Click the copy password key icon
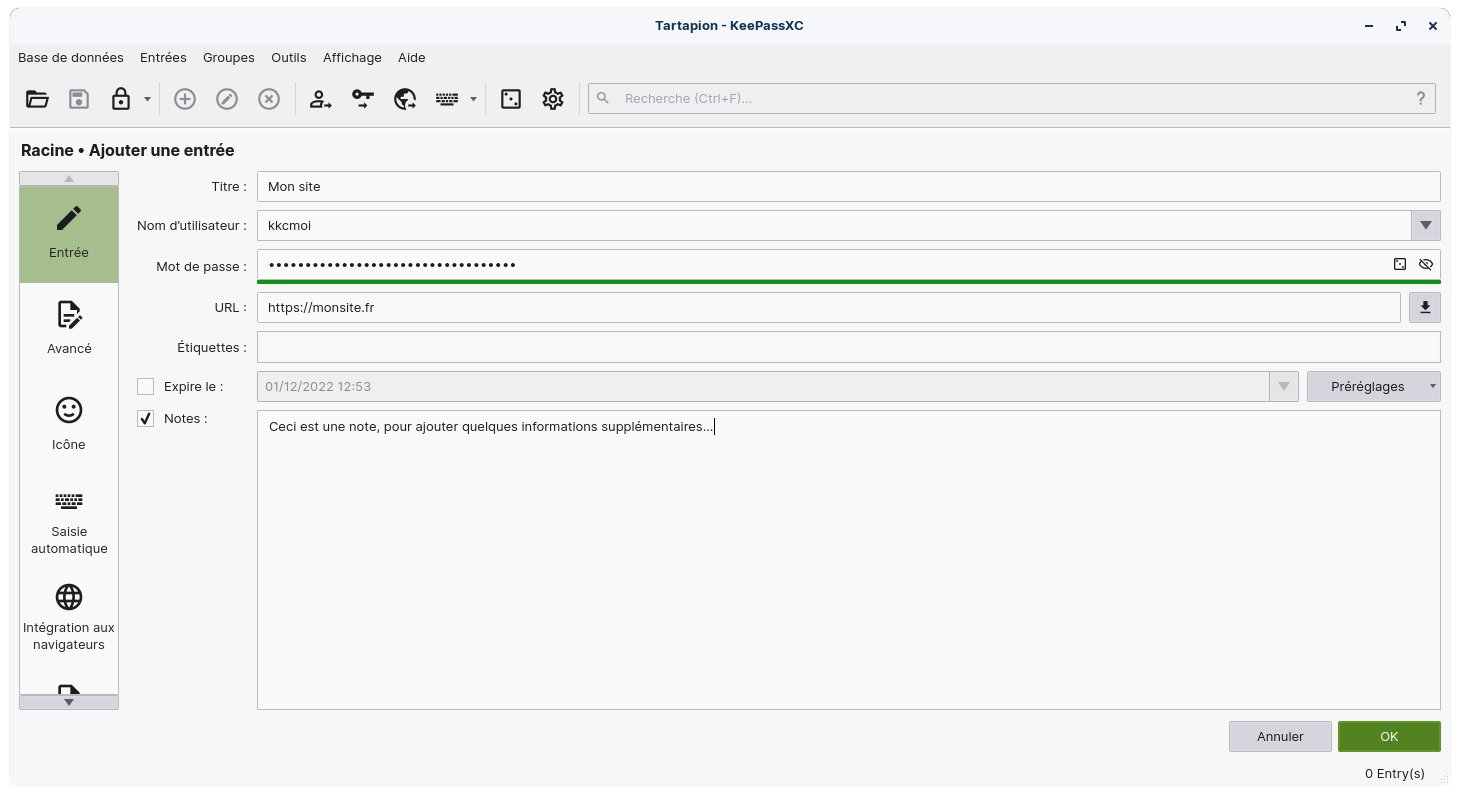This screenshot has height=795, width=1460. pyautogui.click(x=362, y=98)
